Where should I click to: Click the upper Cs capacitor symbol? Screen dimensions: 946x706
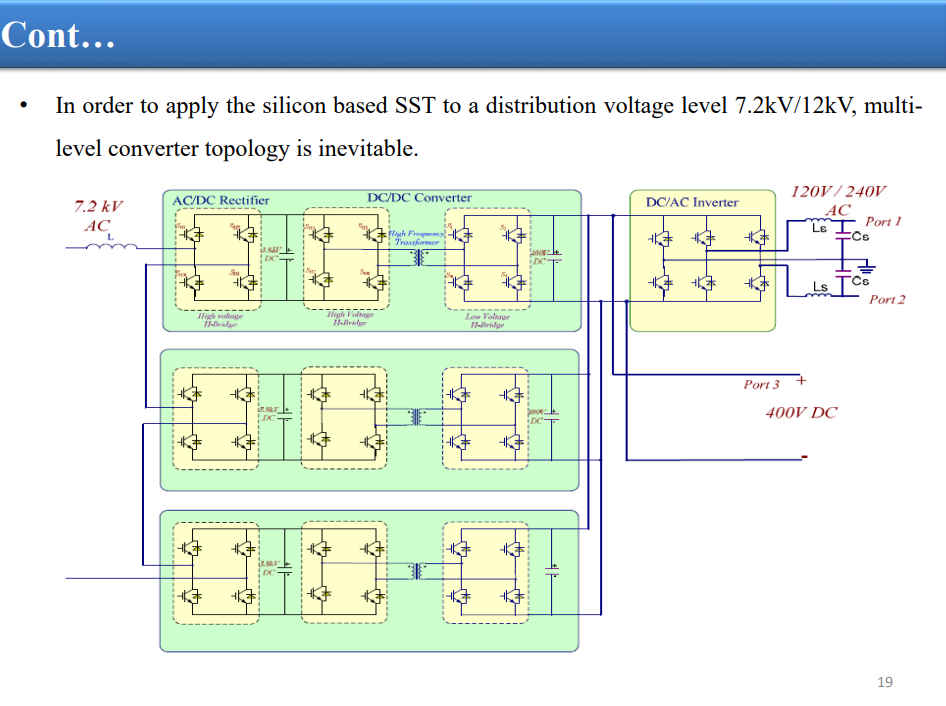coord(842,236)
